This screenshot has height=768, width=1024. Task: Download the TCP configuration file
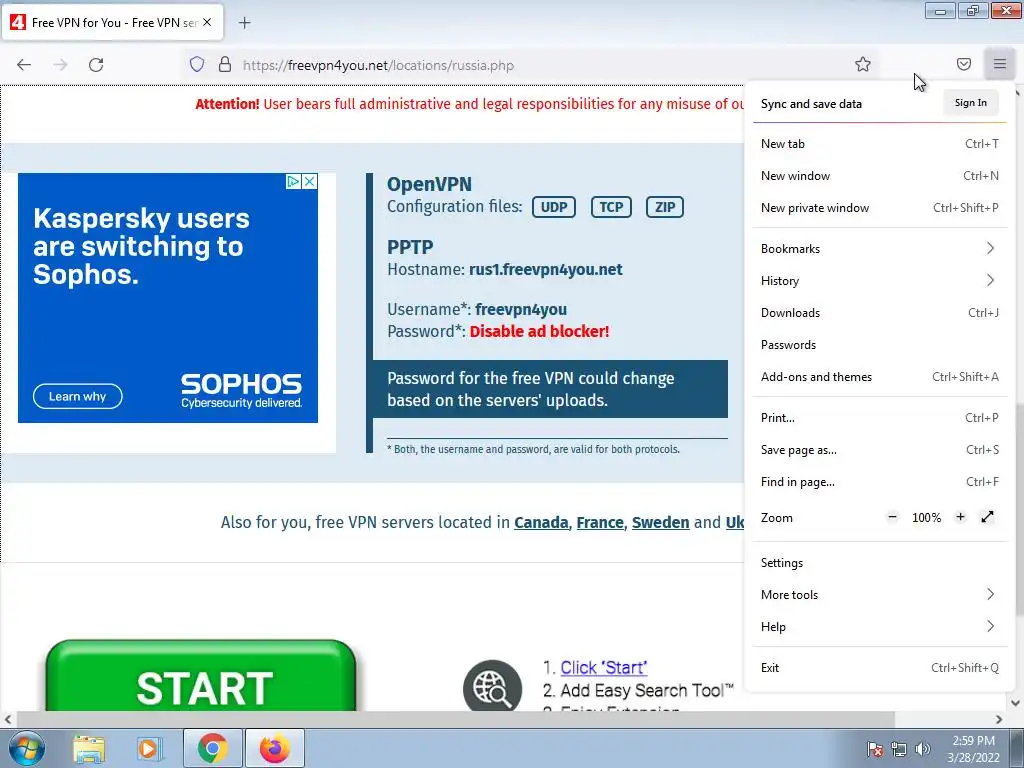click(x=611, y=207)
